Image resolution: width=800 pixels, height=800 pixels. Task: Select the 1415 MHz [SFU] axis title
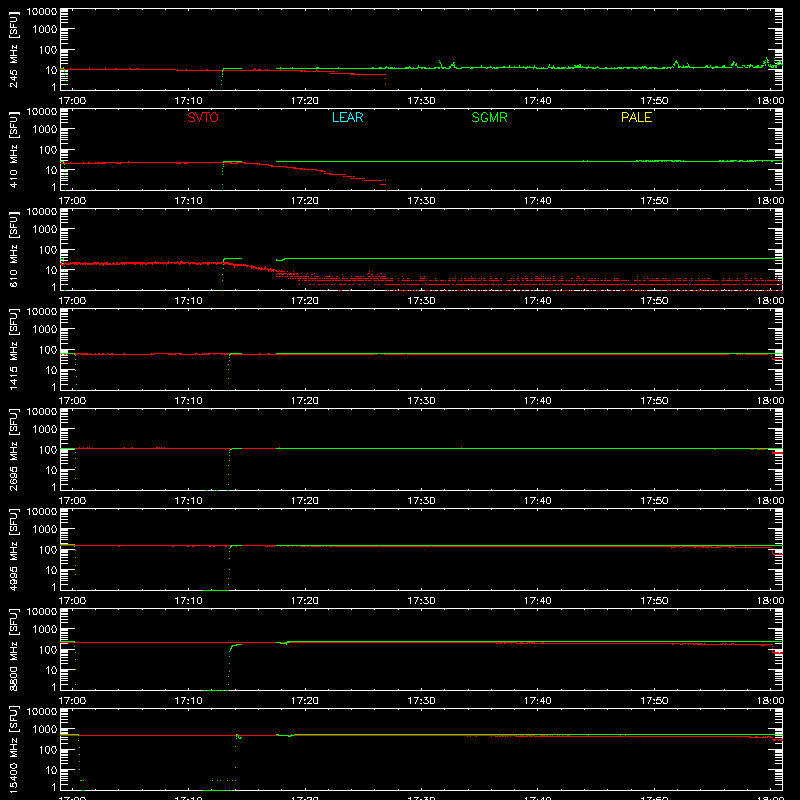tap(14, 349)
